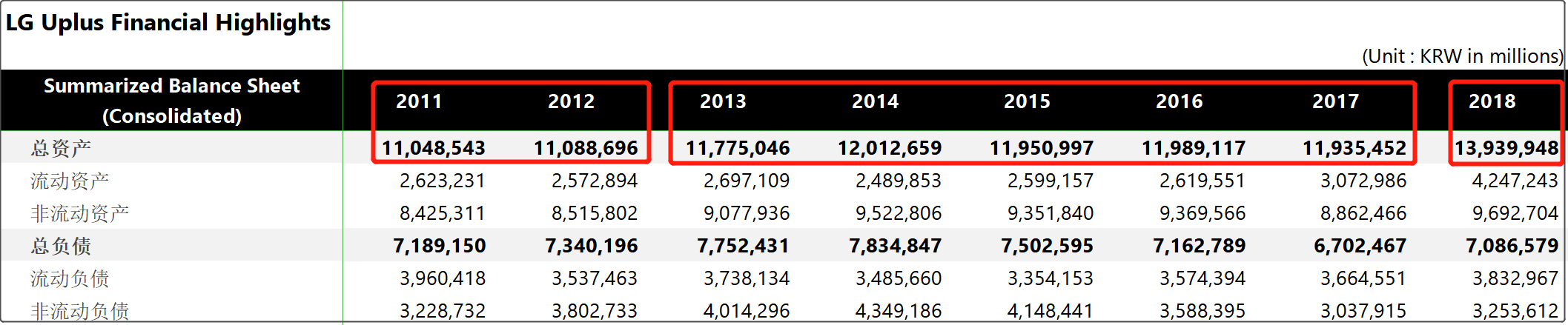
Task: Click total assets value 13,939,948
Action: 1506,148
